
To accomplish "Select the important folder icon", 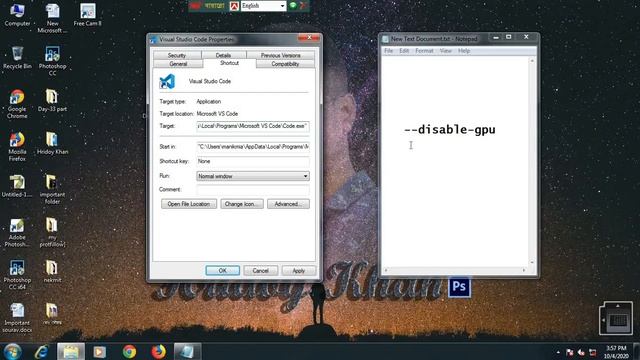I will [52, 189].
